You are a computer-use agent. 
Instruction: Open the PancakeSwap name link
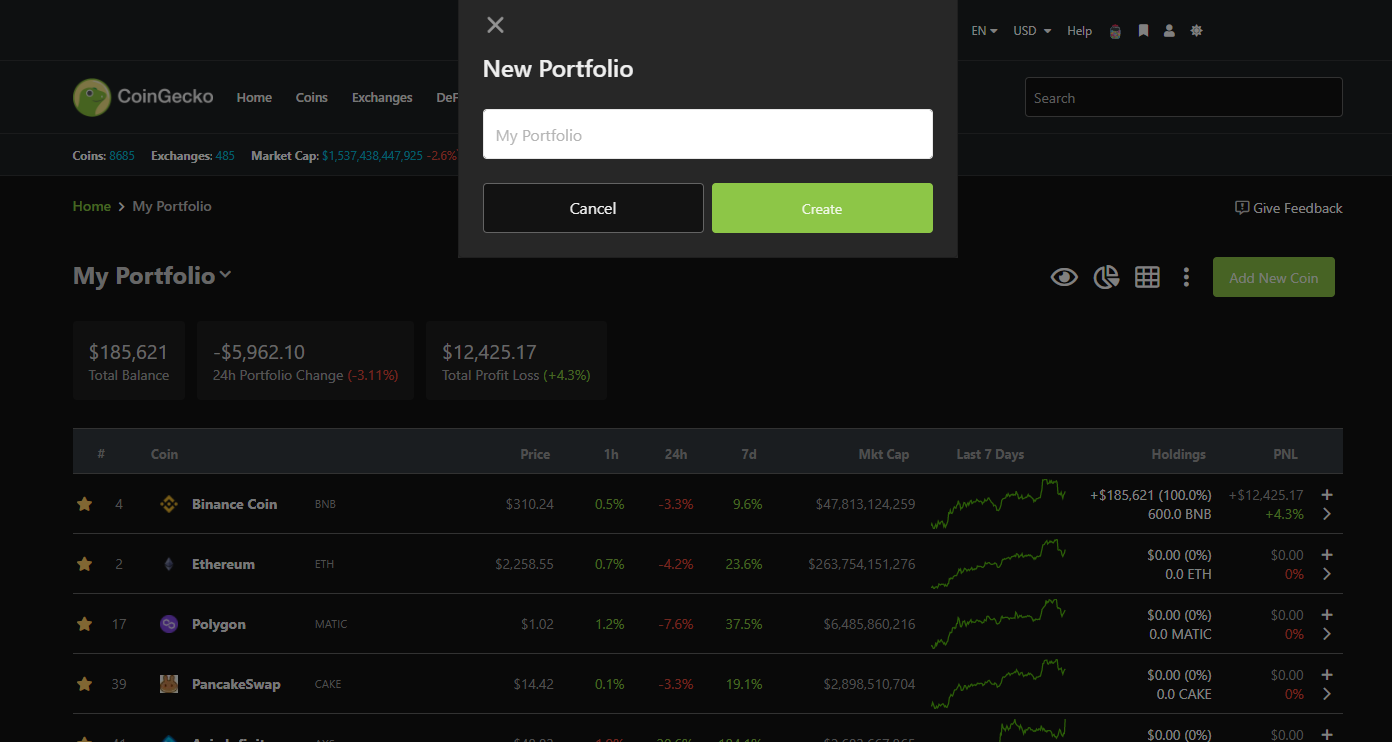point(236,684)
